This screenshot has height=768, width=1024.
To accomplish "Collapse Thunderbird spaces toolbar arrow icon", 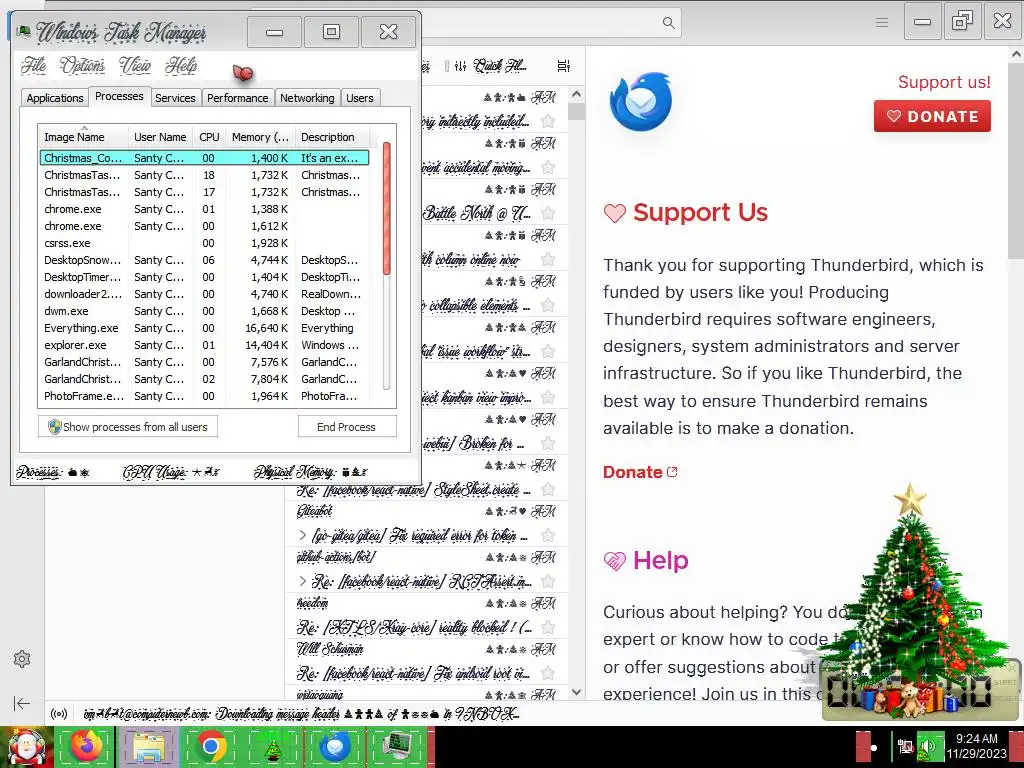I will coord(22,703).
